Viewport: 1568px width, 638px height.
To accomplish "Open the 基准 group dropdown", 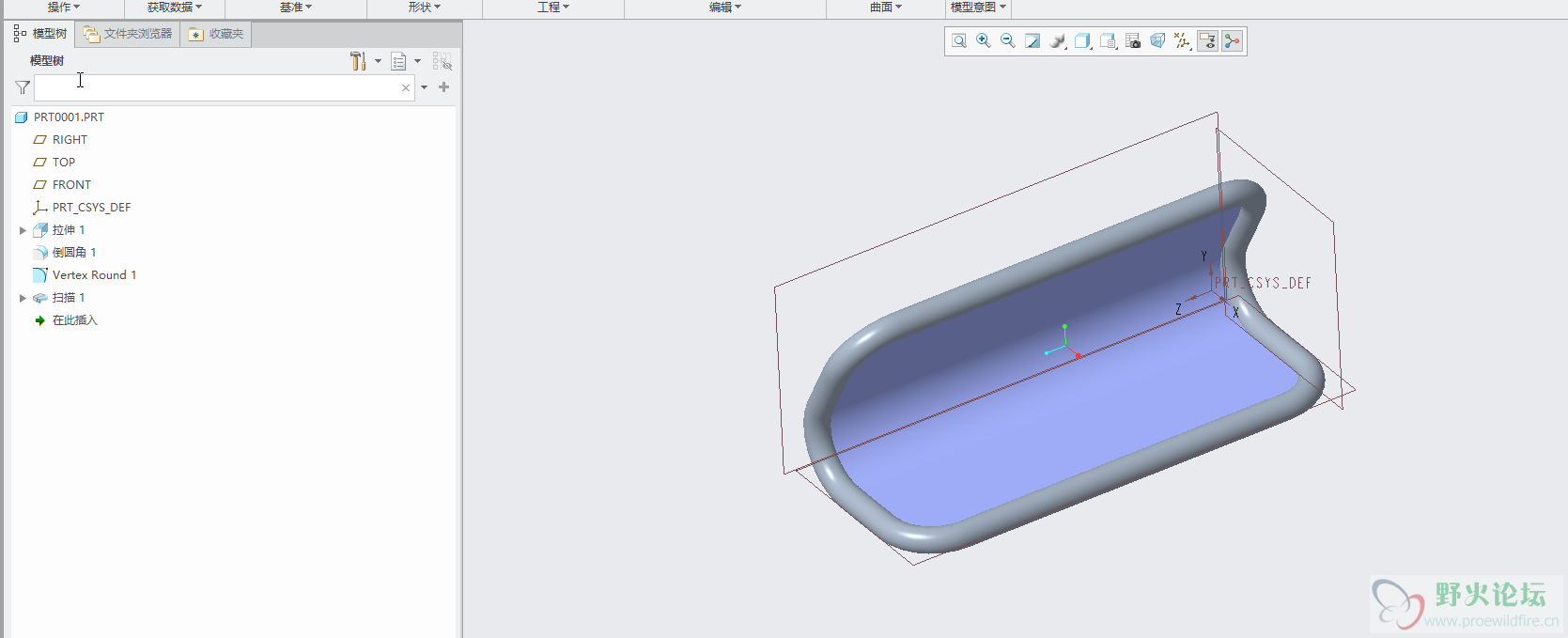I will click(x=296, y=8).
